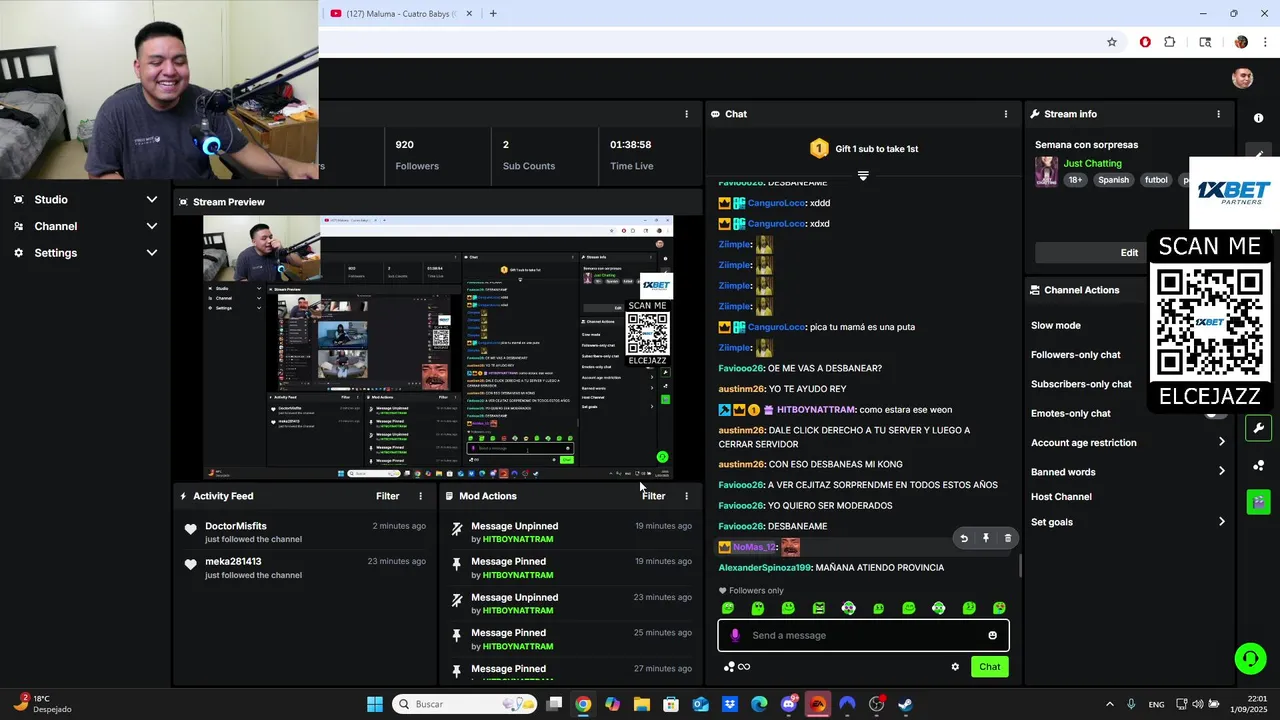Open the Mod Actions three-dot menu
The width and height of the screenshot is (1280, 720).
pyautogui.click(x=686, y=496)
